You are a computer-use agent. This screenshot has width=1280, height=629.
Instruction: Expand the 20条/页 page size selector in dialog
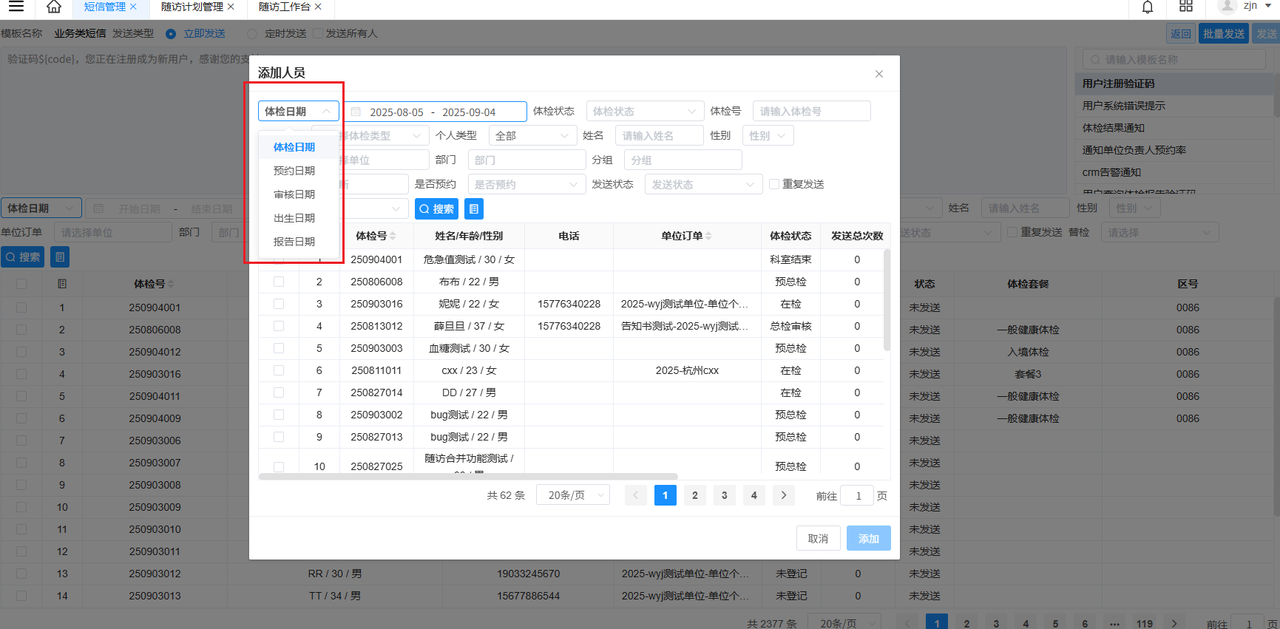click(574, 495)
